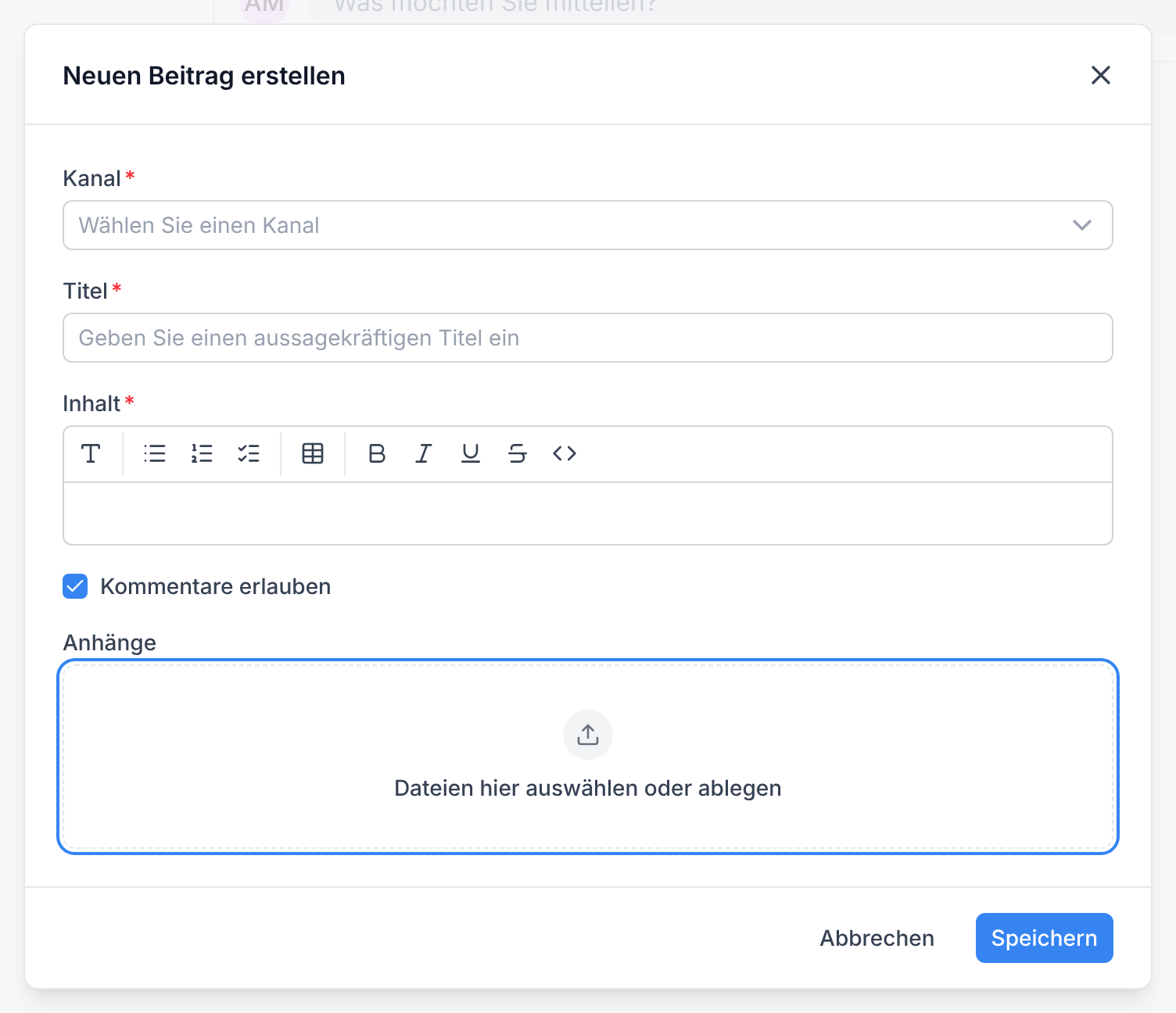Toggle strikethrough formatting
Image resolution: width=1176 pixels, height=1013 pixels.
point(518,453)
